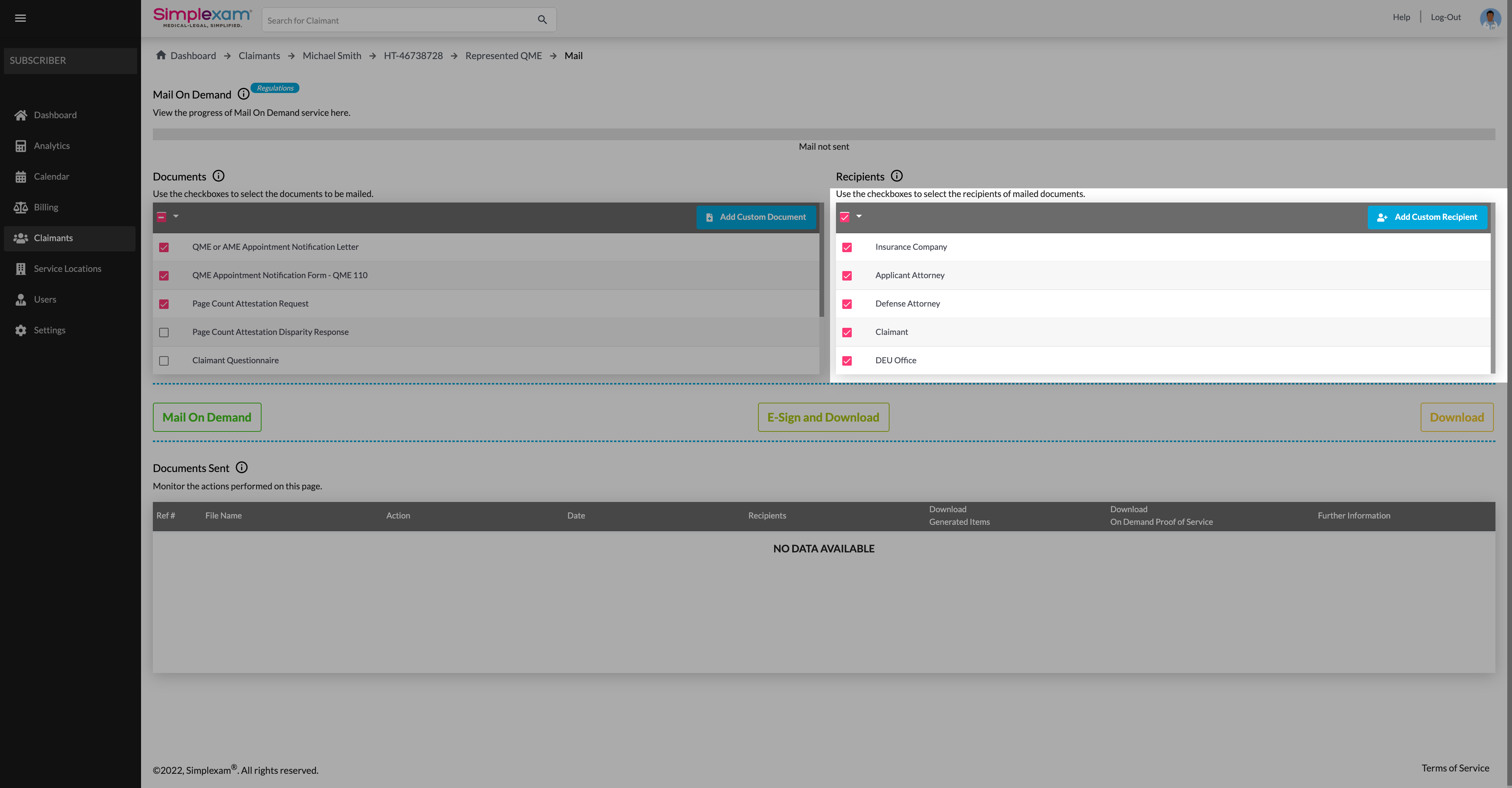This screenshot has width=1512, height=788.
Task: Uncheck the DEU Office recipient
Action: click(846, 361)
